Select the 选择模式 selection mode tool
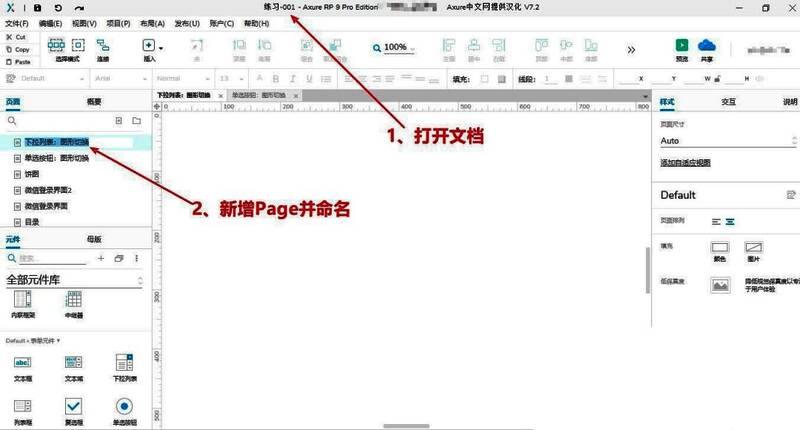 point(56,46)
